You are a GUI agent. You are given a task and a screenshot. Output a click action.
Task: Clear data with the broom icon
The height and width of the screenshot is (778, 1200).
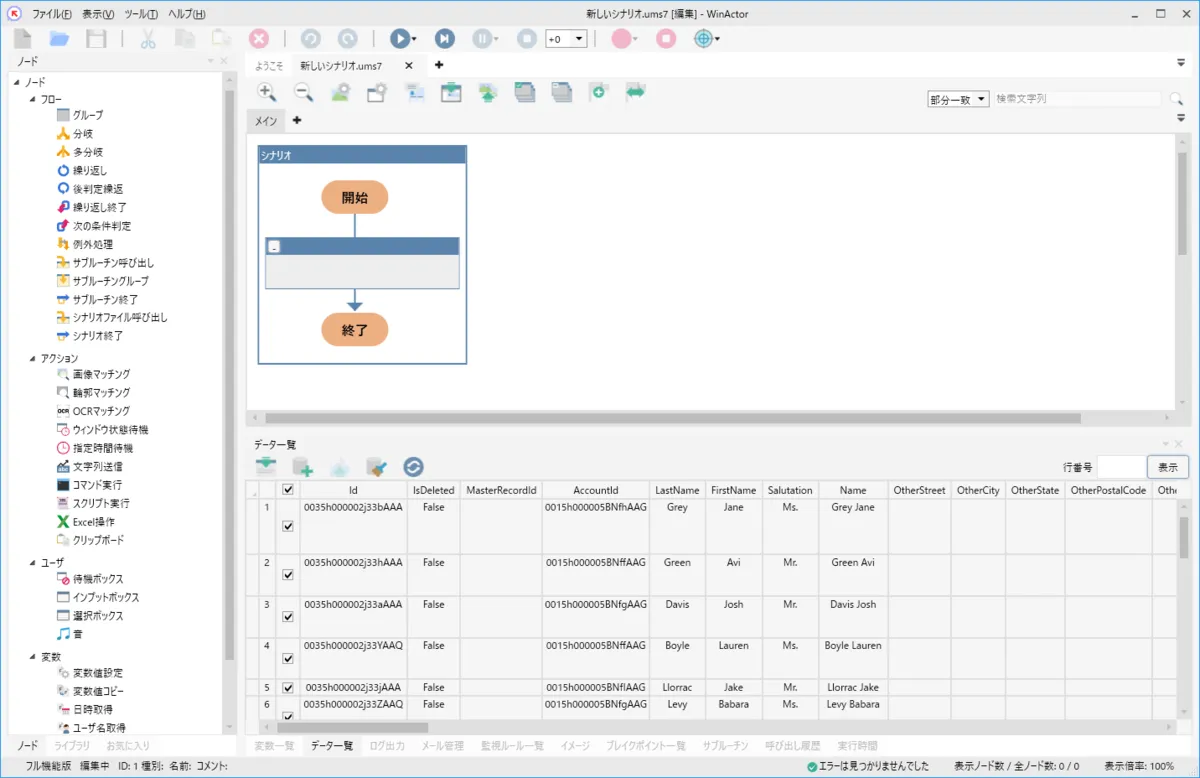(x=376, y=468)
